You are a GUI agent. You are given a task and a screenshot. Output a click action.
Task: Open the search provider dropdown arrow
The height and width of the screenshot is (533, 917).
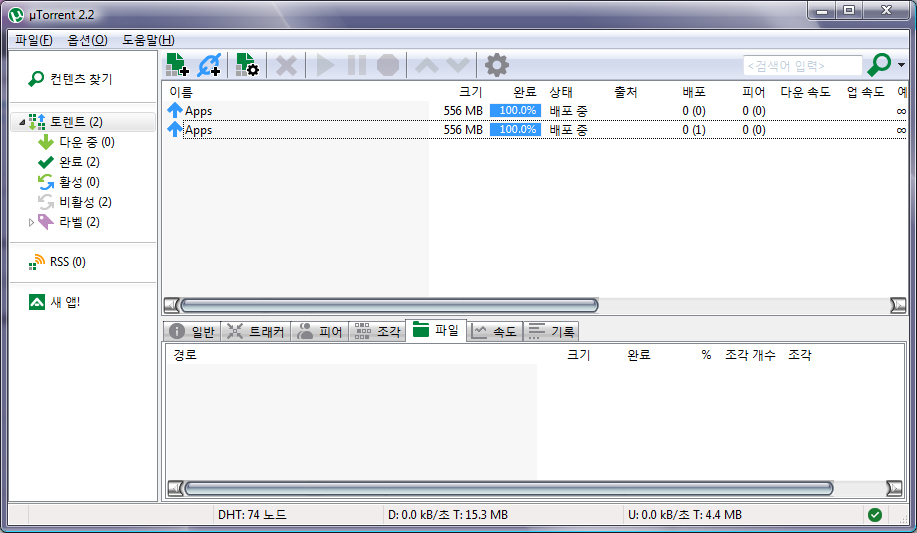coord(901,65)
